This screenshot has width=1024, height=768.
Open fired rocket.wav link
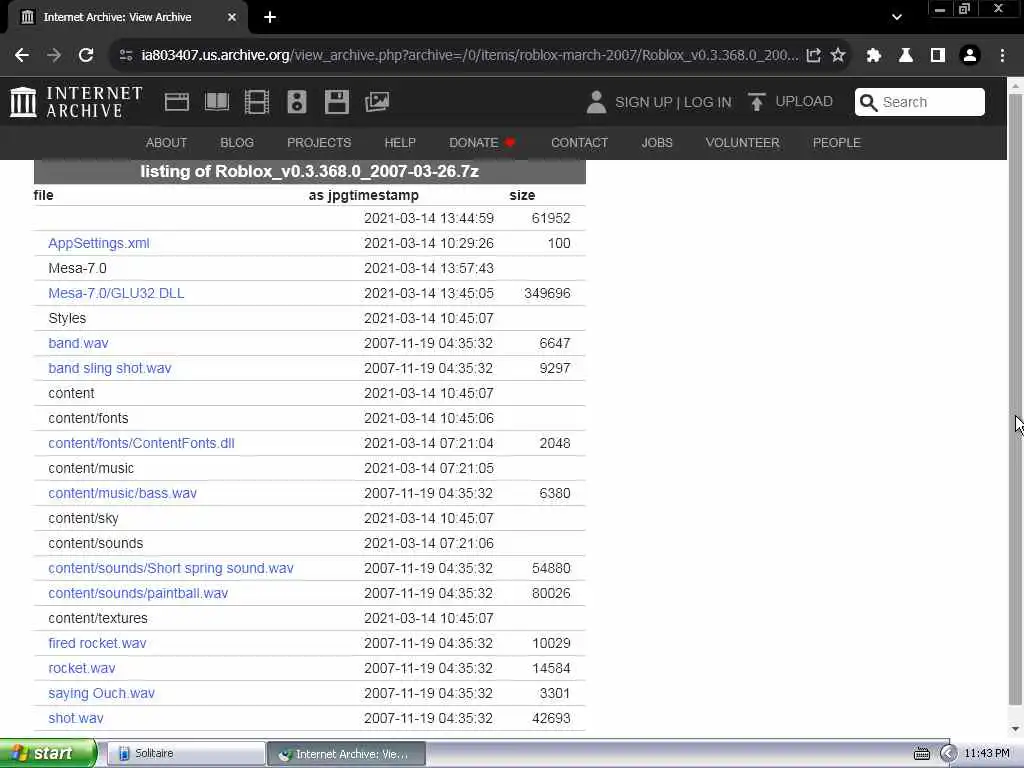coord(97,643)
